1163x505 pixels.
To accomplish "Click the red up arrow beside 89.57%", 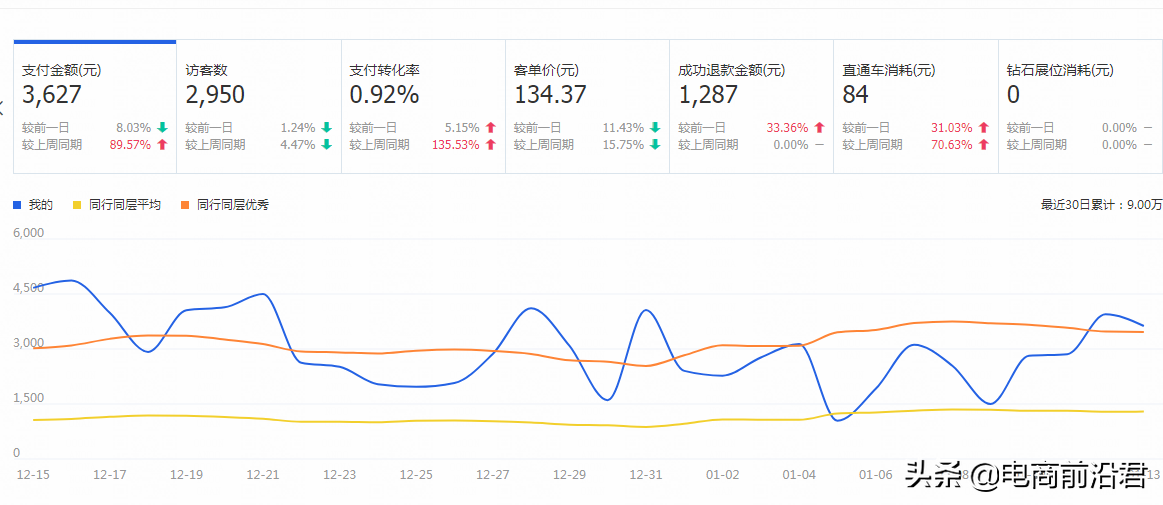I will tap(162, 145).
